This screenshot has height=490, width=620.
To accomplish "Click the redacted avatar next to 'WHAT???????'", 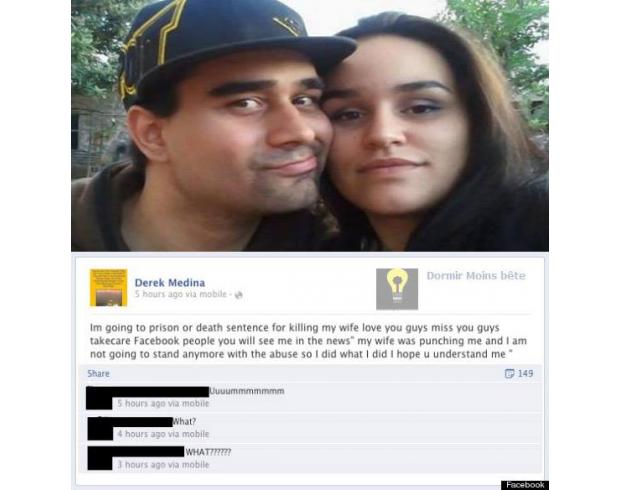I will [100, 458].
